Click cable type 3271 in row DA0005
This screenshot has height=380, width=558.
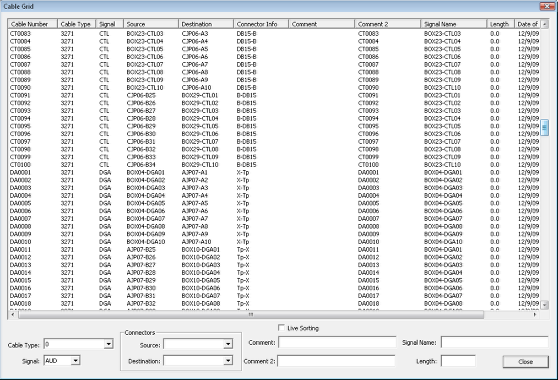(67, 203)
